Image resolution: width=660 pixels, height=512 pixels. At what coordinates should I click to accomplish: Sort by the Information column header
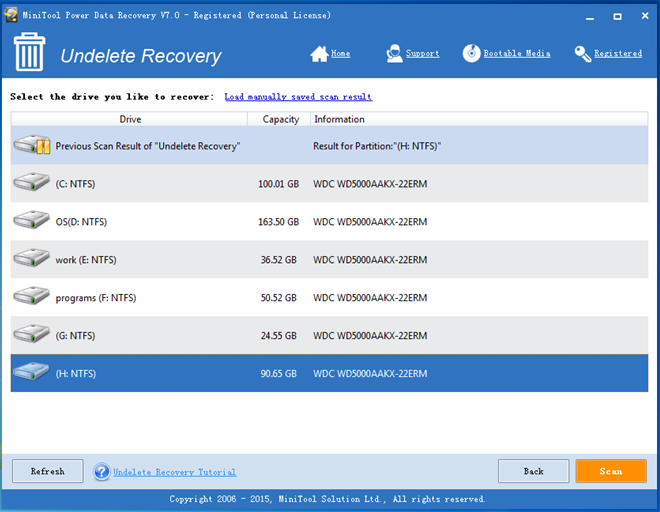click(479, 119)
